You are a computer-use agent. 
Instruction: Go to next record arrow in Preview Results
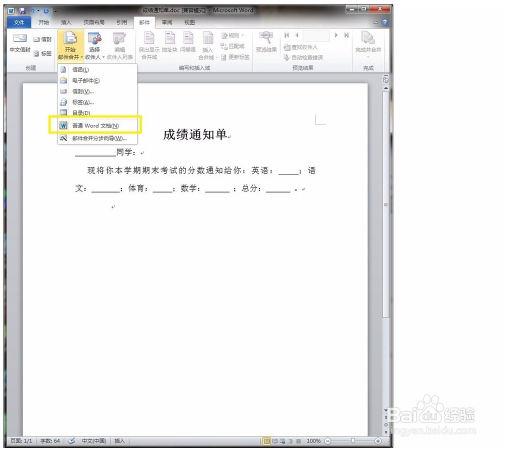[336, 35]
